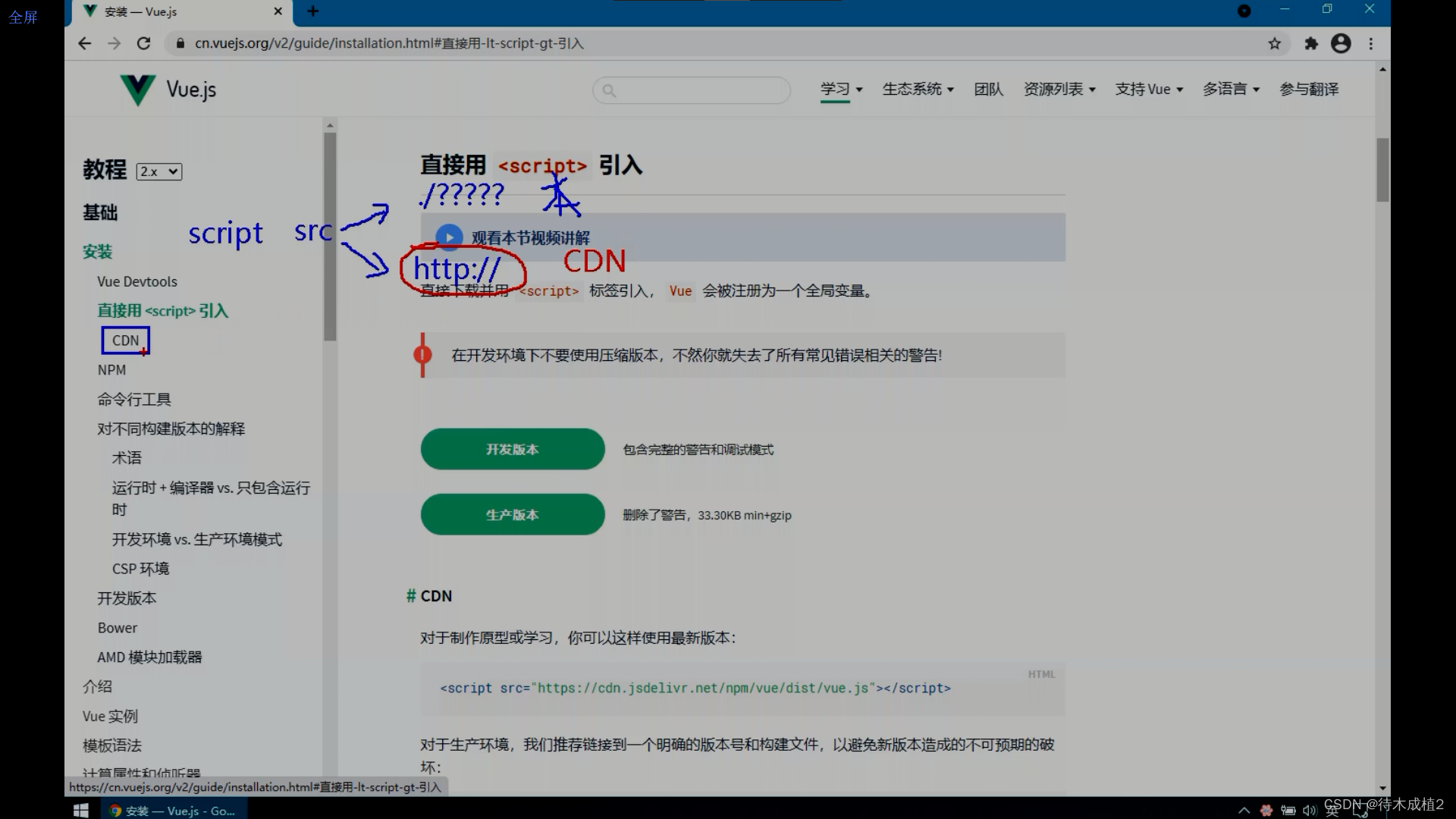Click the video play button icon
The height and width of the screenshot is (819, 1456).
(x=448, y=237)
